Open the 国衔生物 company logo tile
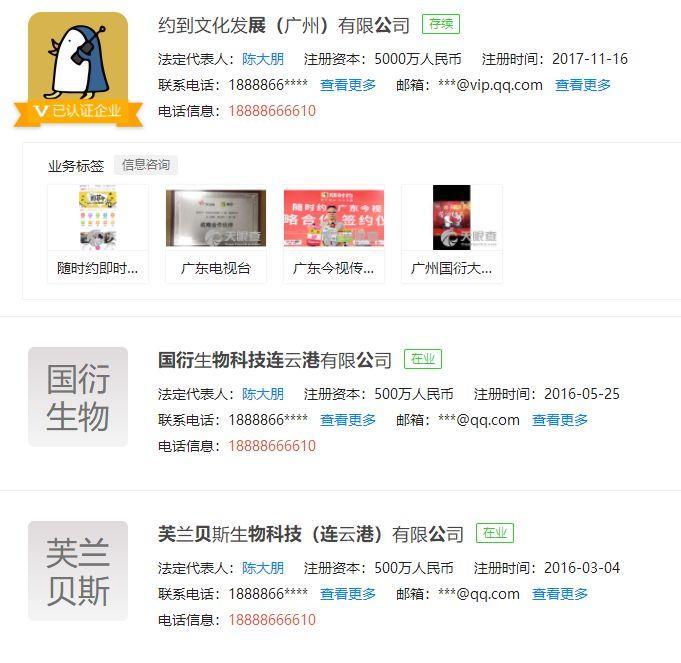 click(x=78, y=397)
